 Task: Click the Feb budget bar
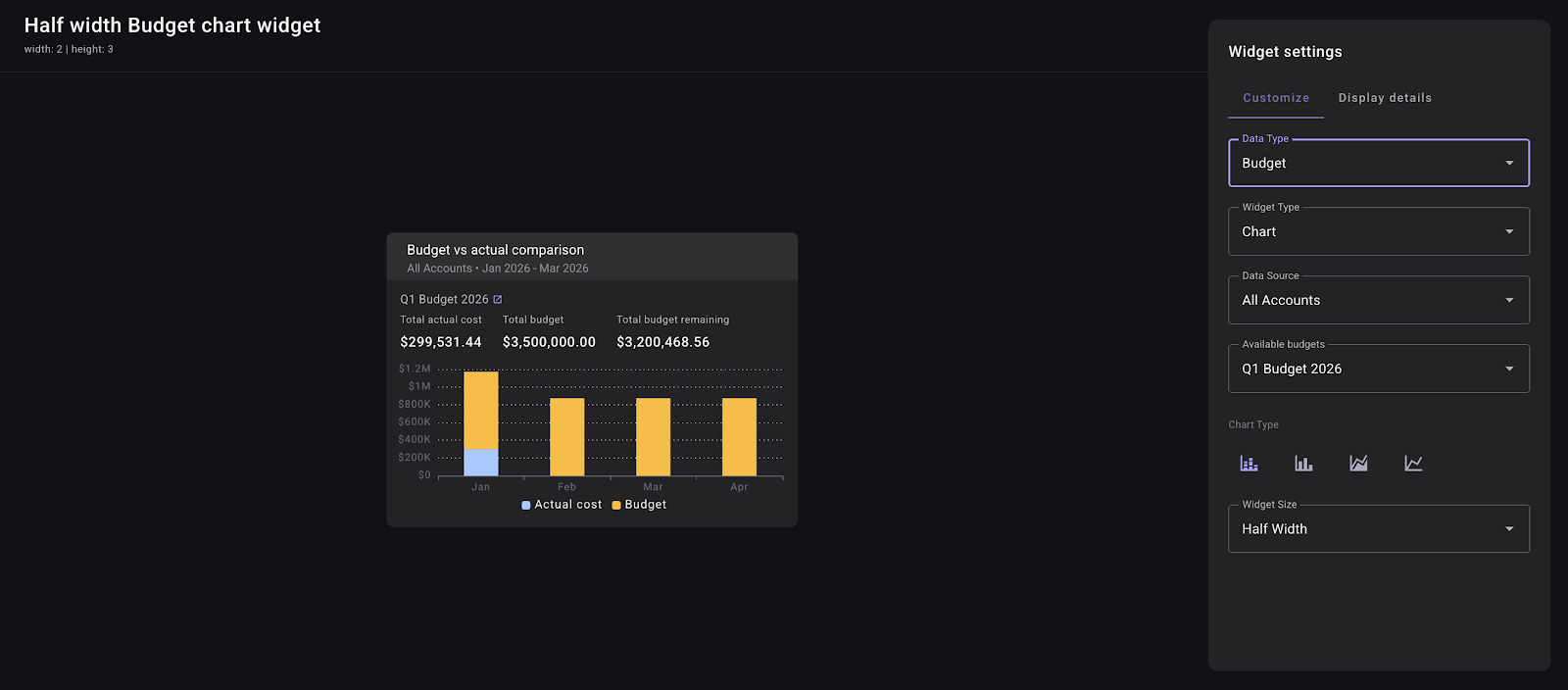tap(567, 437)
